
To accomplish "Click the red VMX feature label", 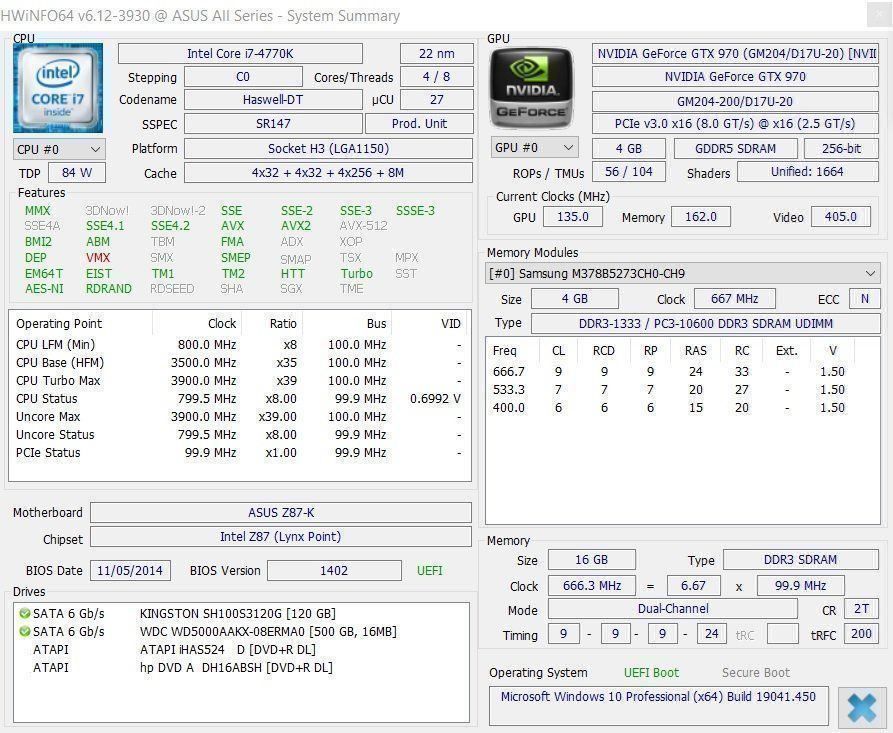I will 98,258.
